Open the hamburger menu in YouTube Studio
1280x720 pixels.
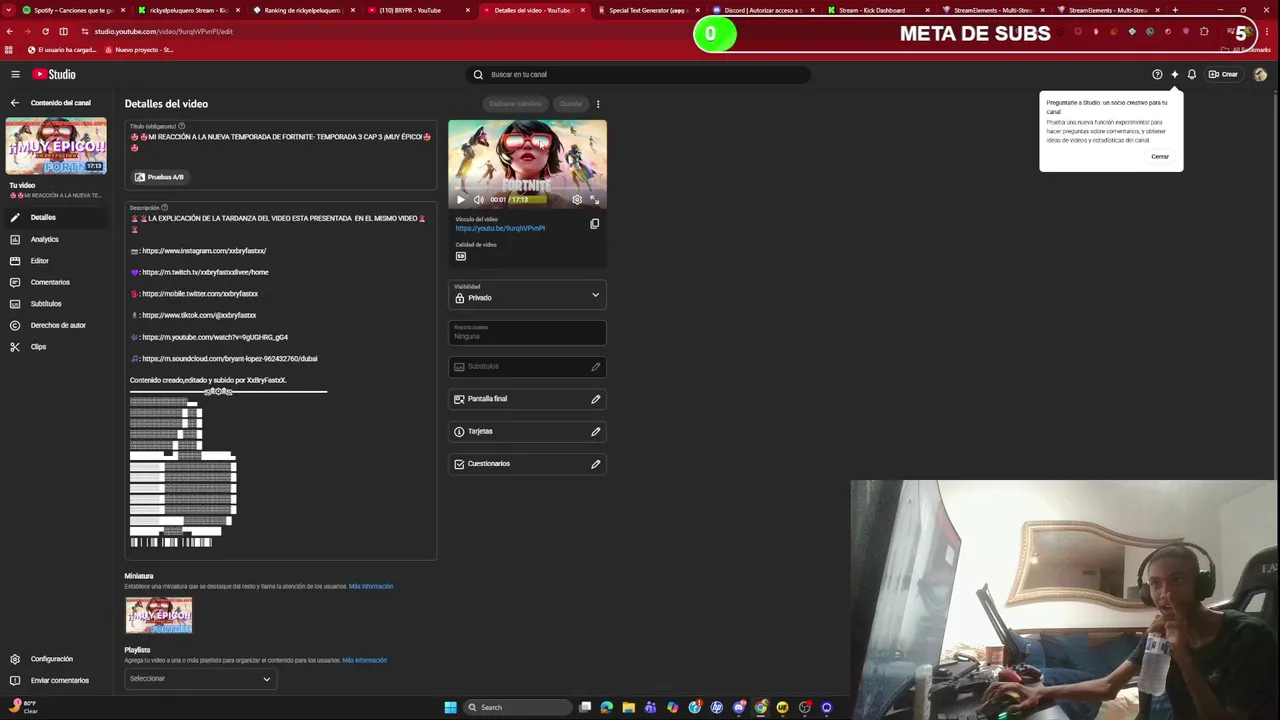click(15, 74)
